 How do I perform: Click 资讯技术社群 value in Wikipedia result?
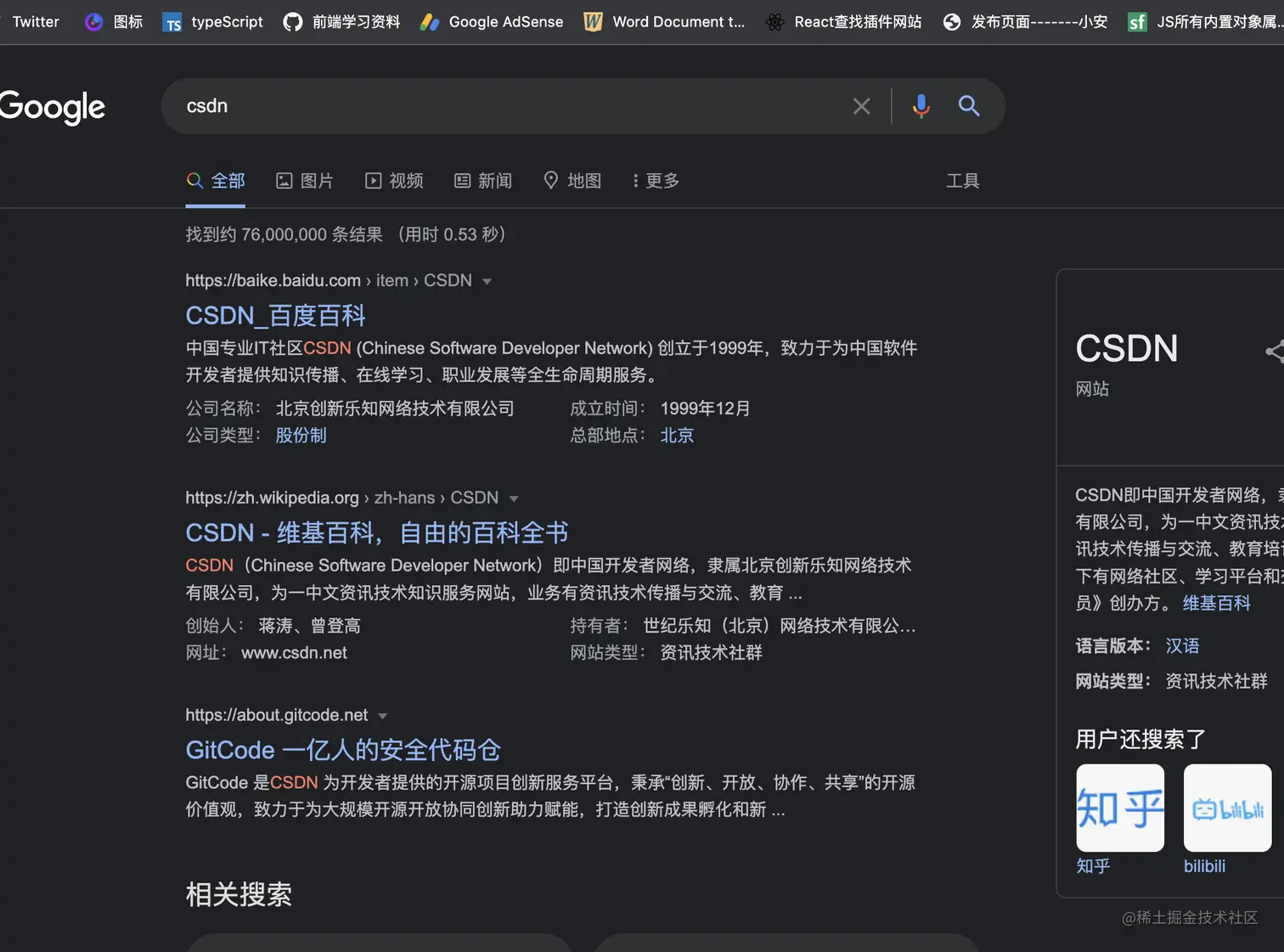tap(711, 652)
